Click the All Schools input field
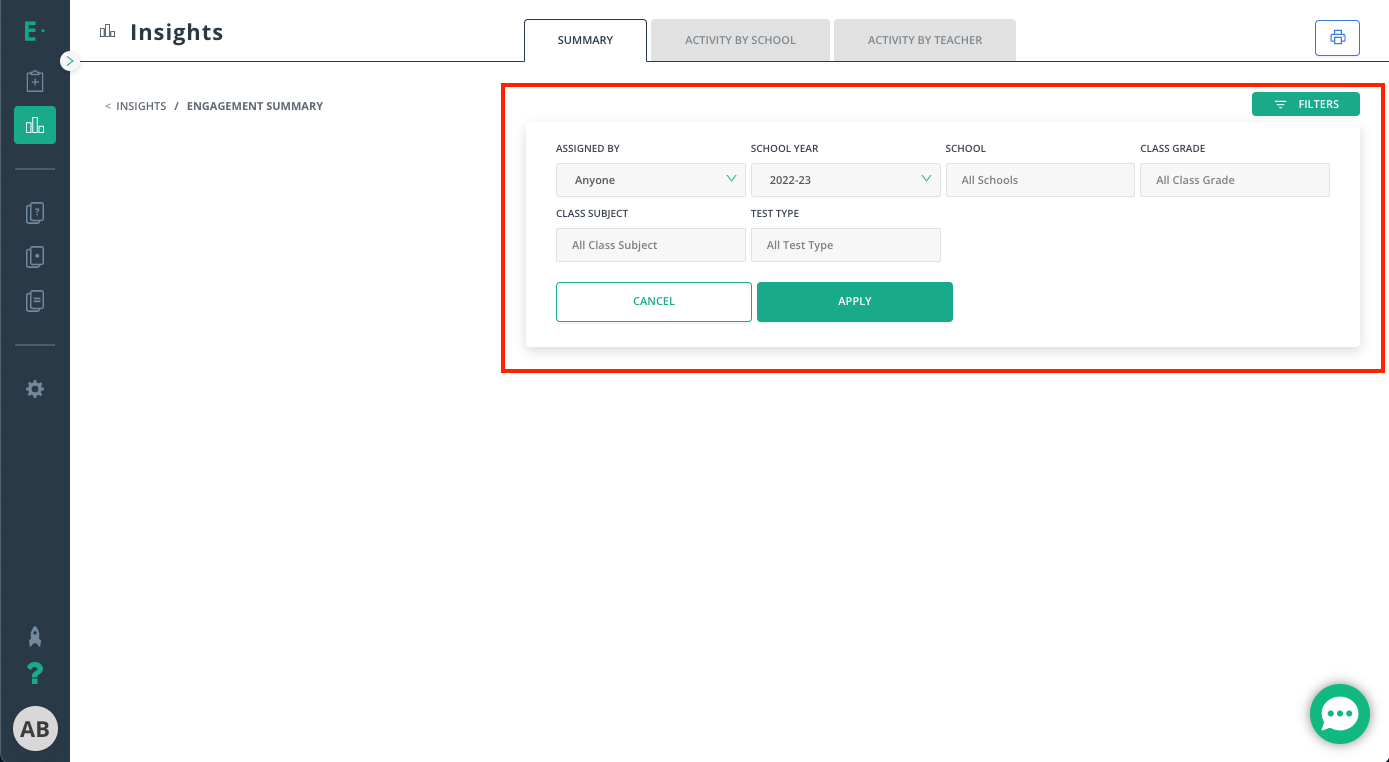This screenshot has height=762, width=1389. pyautogui.click(x=1040, y=180)
